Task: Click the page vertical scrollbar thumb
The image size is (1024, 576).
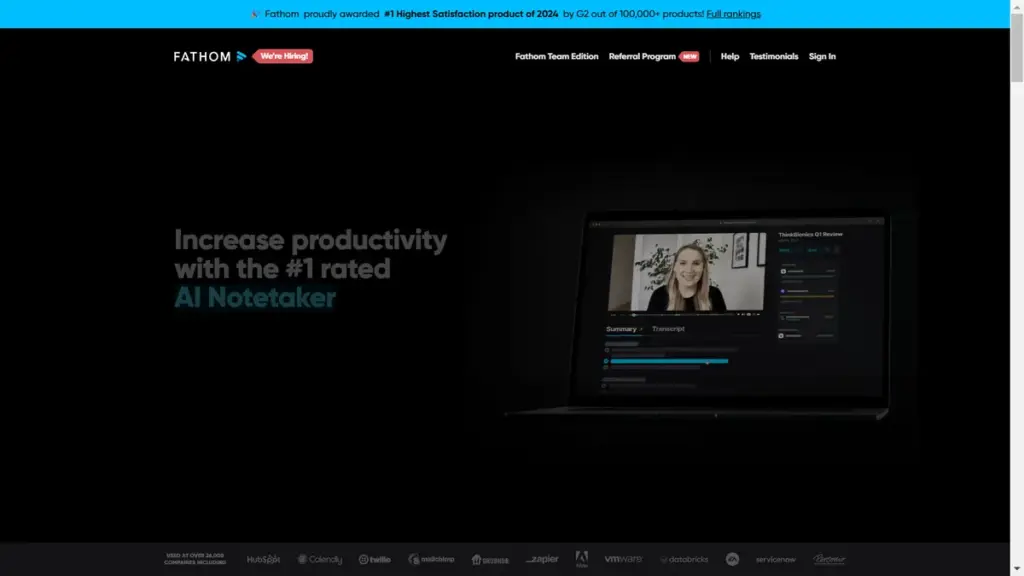Action: pyautogui.click(x=1017, y=47)
